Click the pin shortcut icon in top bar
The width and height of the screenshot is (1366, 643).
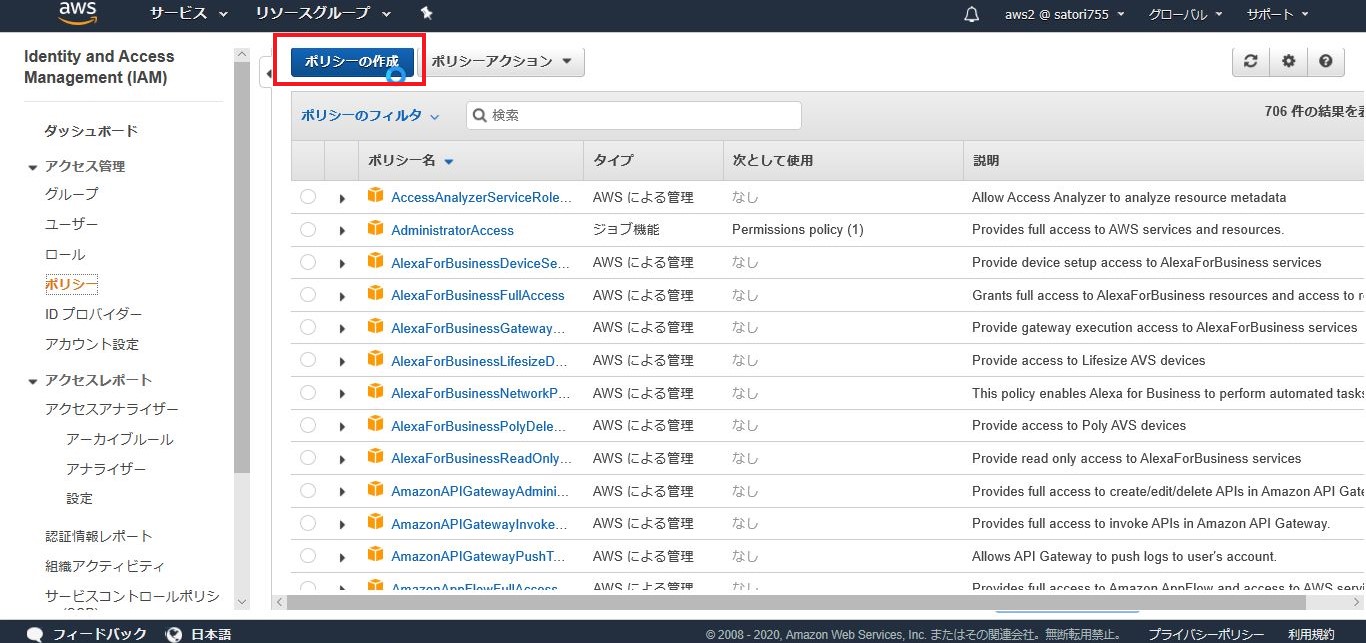pyautogui.click(x=427, y=13)
